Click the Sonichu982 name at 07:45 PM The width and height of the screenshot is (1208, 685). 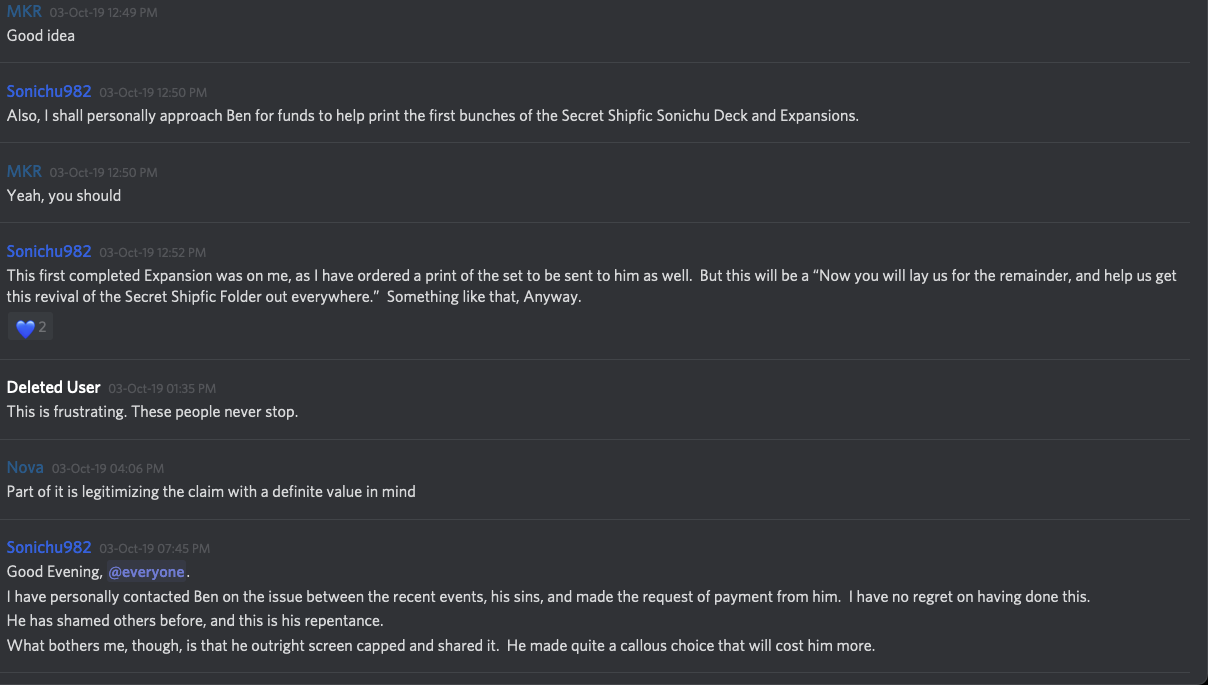pyautogui.click(x=49, y=547)
